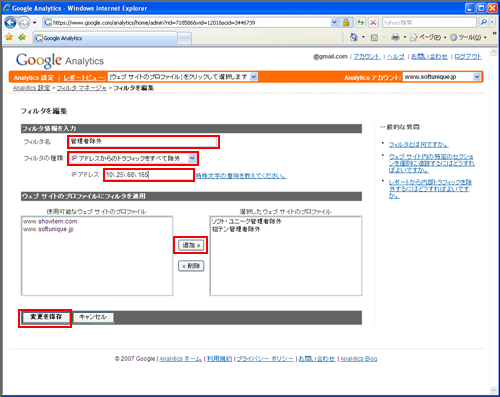This screenshot has height=397, width=500.
Task: Open the Tools menu in toolbar
Action: [x=468, y=37]
